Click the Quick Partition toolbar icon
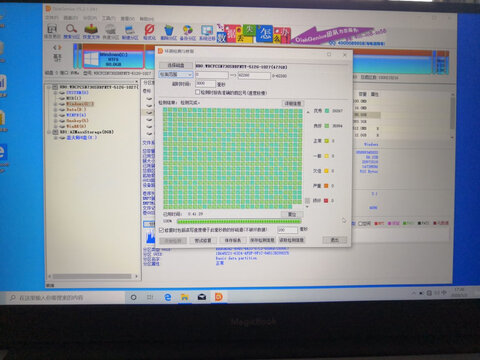The height and width of the screenshot is (360, 480). pos(110,32)
